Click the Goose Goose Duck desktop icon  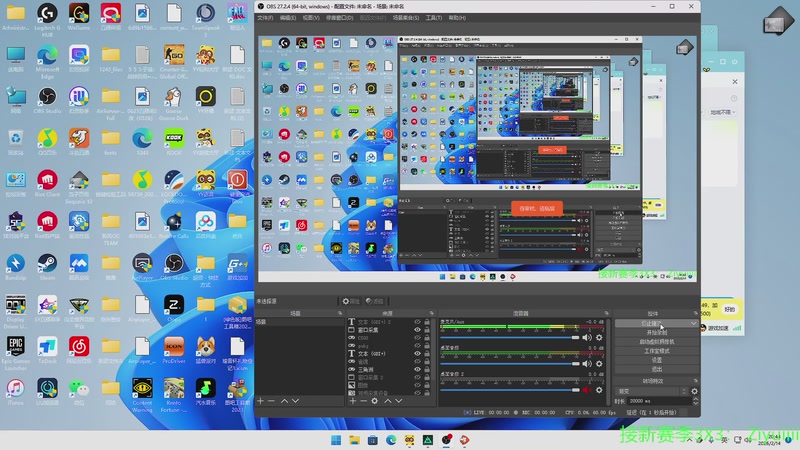[174, 104]
